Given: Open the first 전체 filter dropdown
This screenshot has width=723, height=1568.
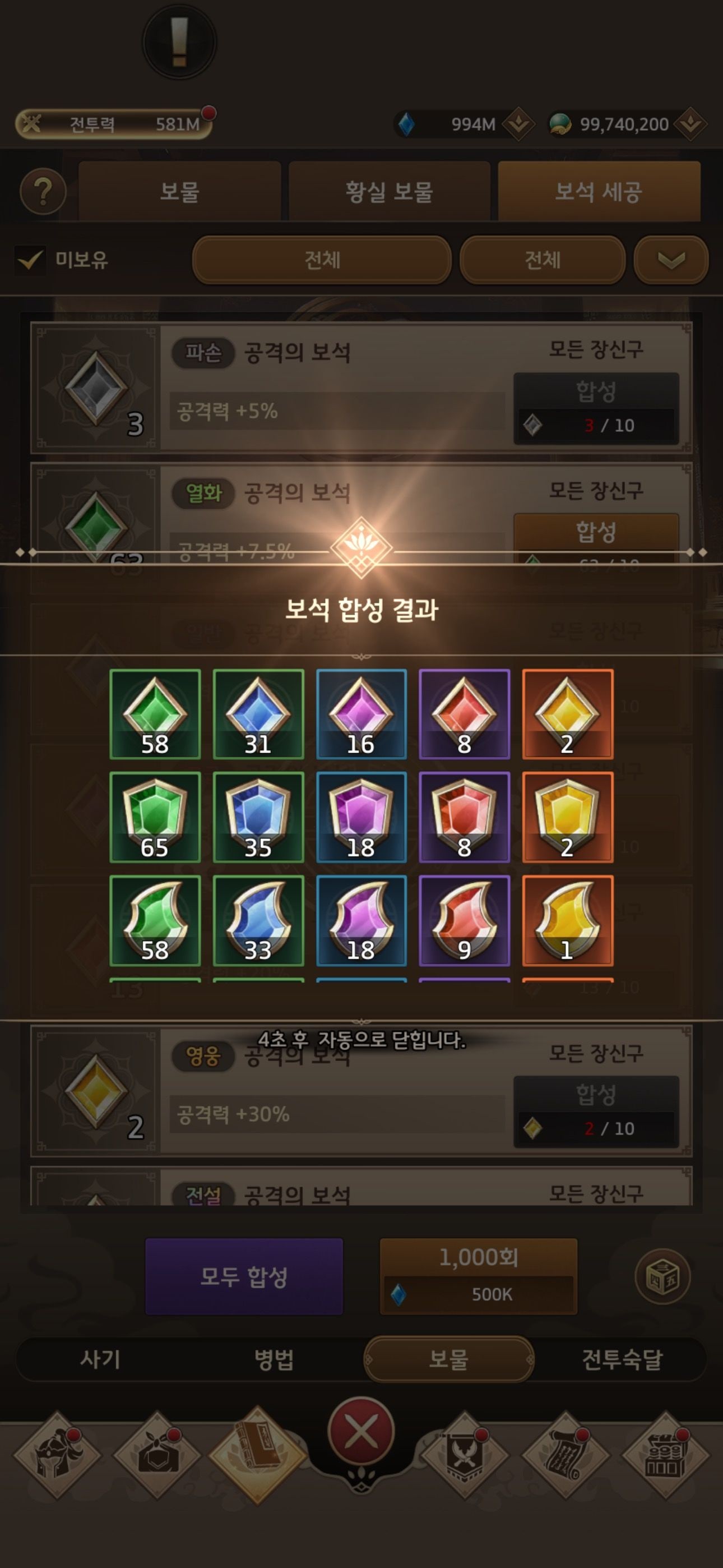Looking at the screenshot, I should 322,260.
